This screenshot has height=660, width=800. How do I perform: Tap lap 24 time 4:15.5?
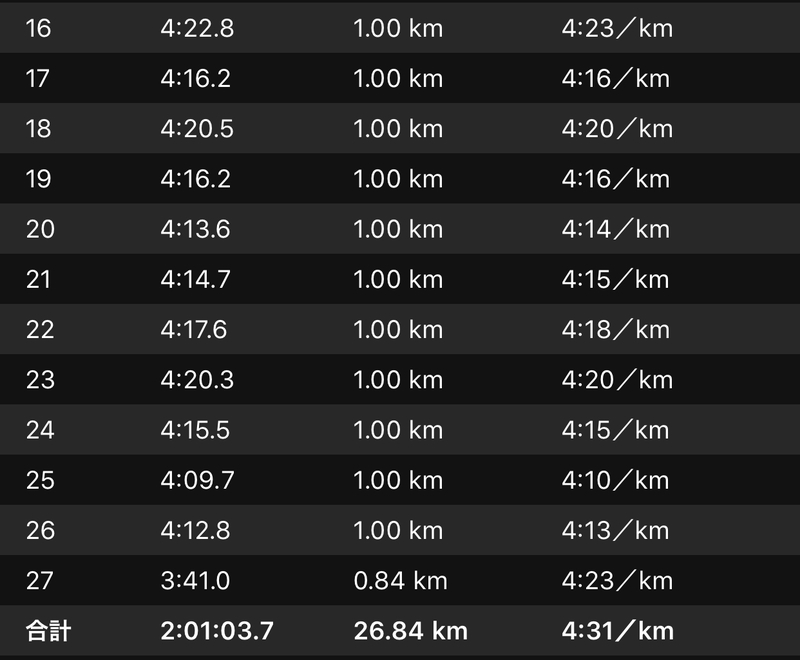(195, 430)
